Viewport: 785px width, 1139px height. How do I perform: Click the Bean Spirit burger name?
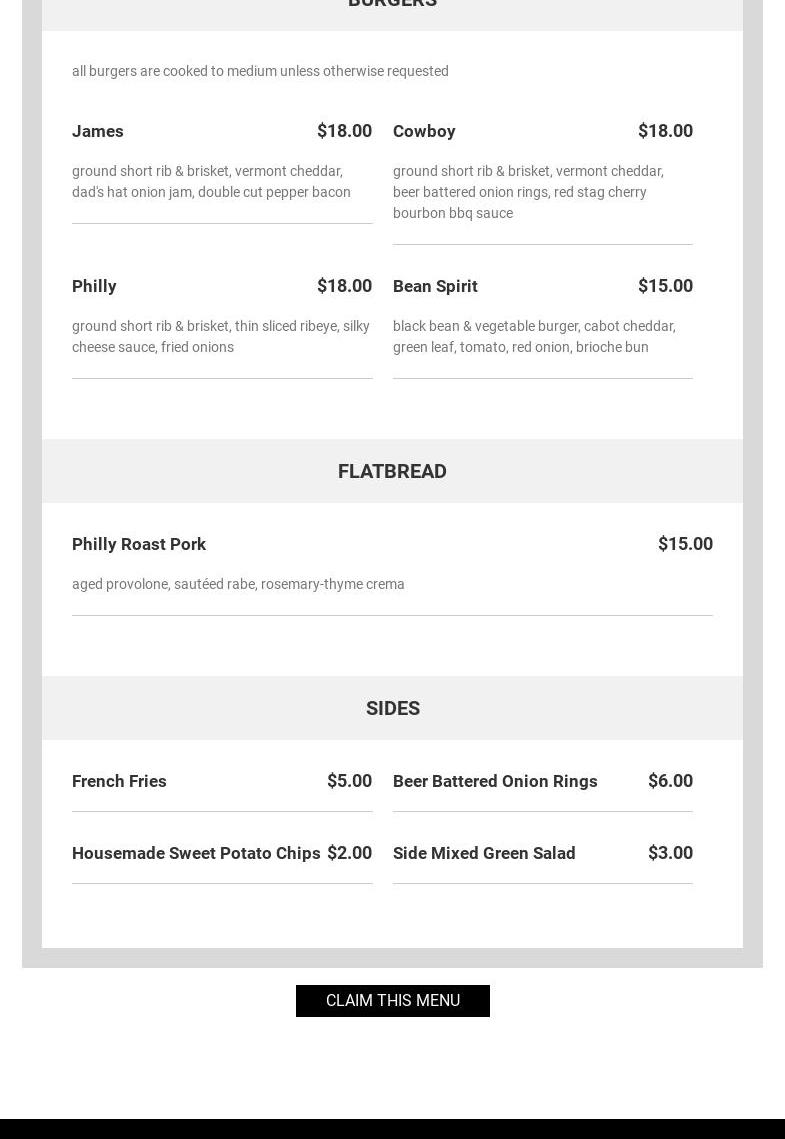[x=435, y=286]
